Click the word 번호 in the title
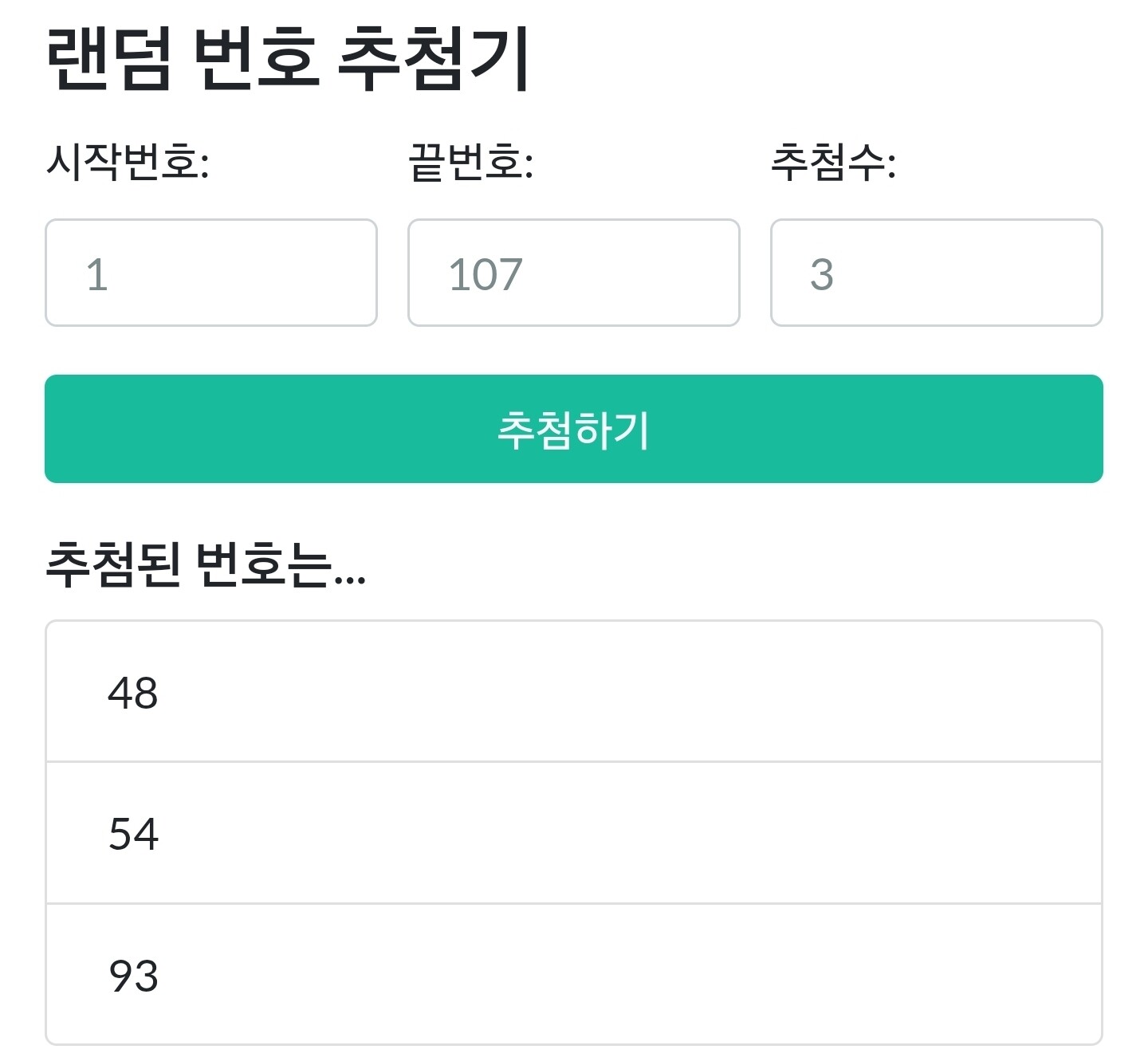 tap(257, 59)
